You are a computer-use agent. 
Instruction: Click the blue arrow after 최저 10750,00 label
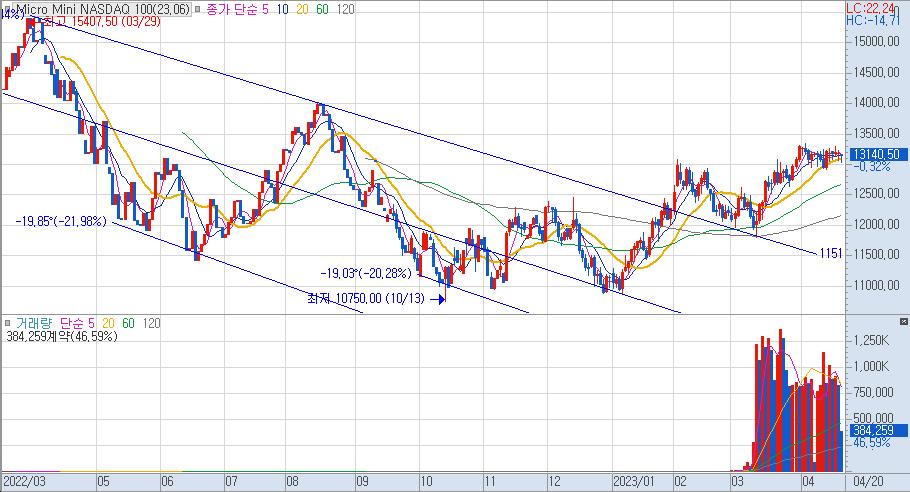pos(439,299)
